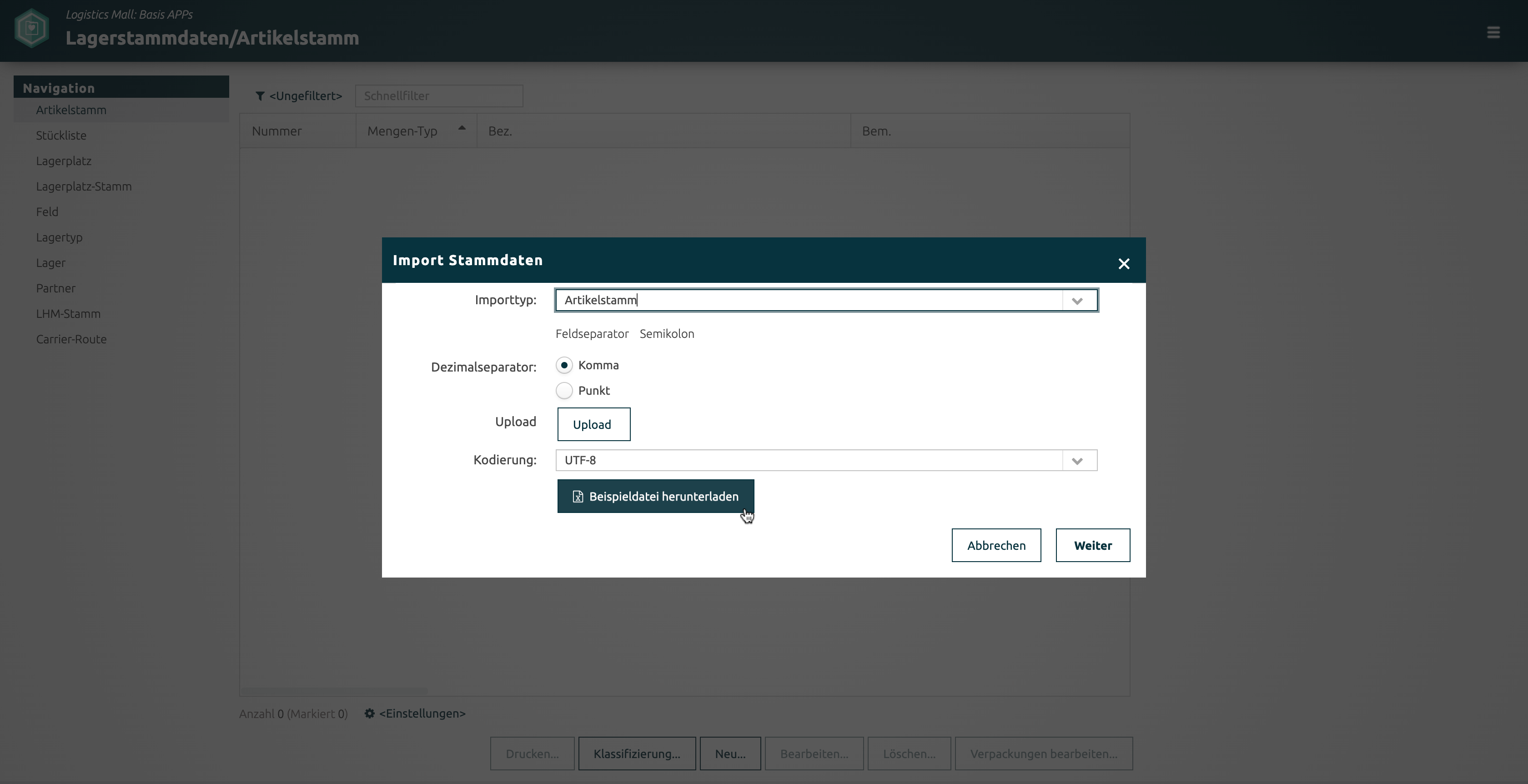The image size is (1528, 784).
Task: Select the Punkt decimal separator
Action: pos(564,391)
